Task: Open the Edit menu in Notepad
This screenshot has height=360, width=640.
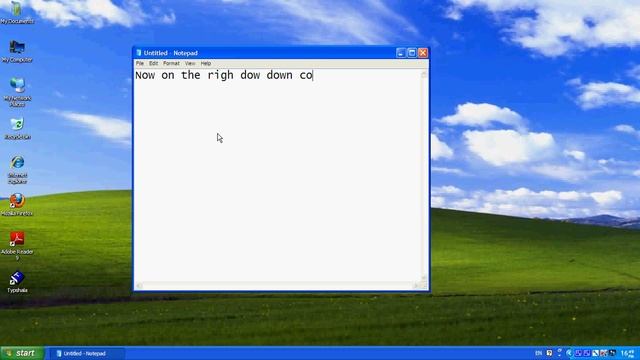Action: (x=153, y=63)
